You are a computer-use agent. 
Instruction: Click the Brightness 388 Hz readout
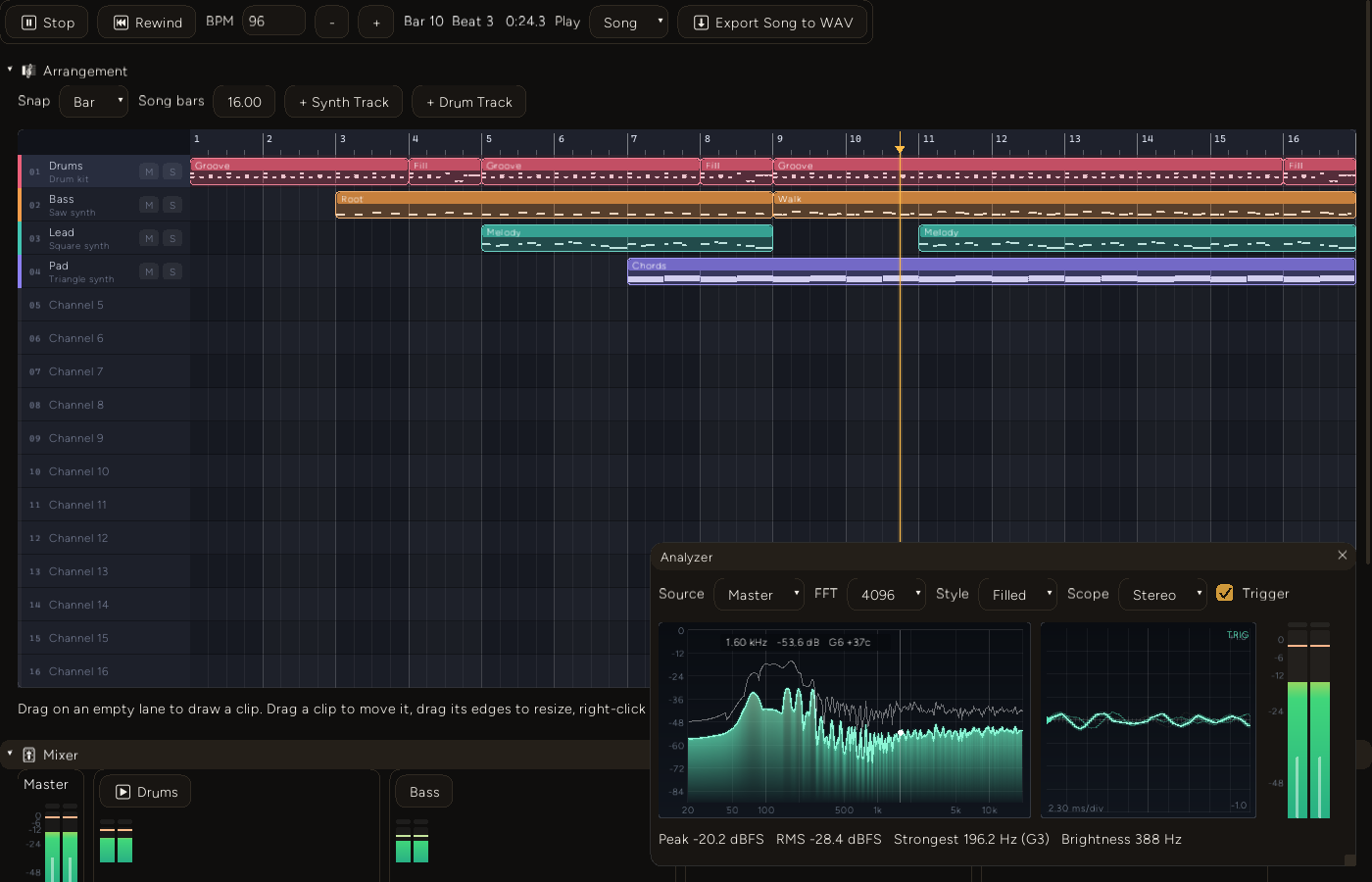tap(1121, 839)
